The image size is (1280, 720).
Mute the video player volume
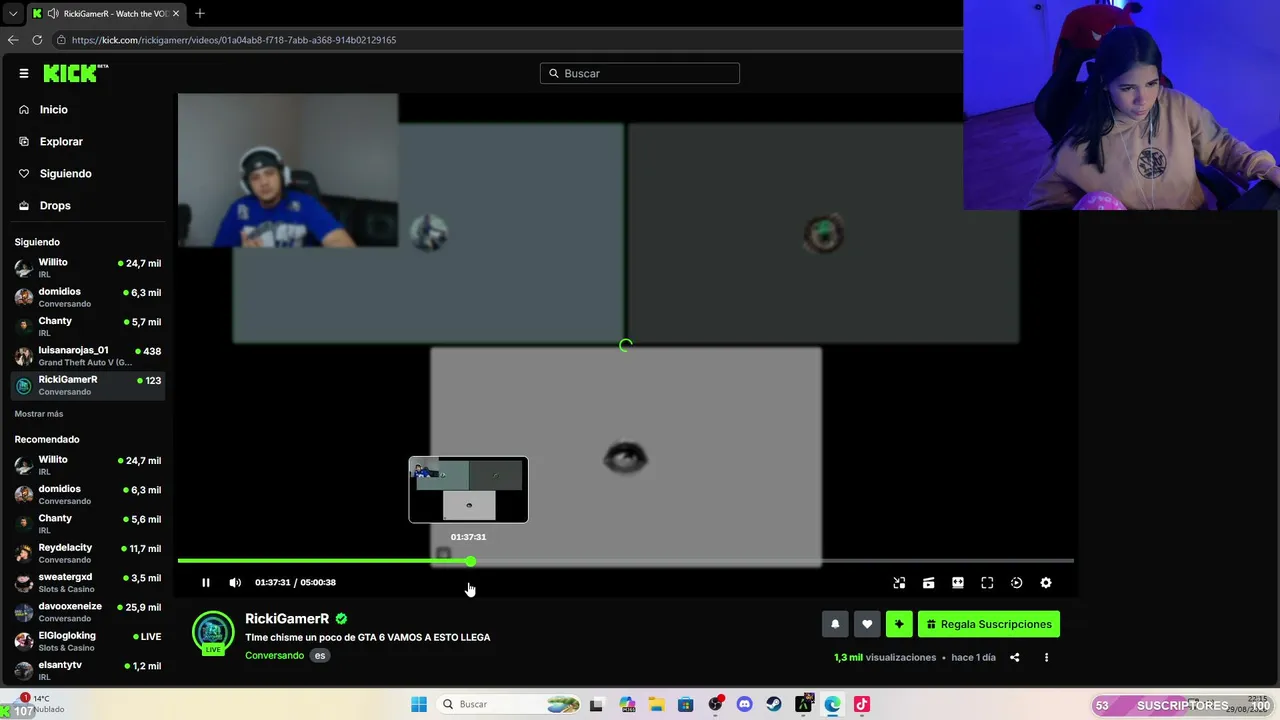pos(235,583)
